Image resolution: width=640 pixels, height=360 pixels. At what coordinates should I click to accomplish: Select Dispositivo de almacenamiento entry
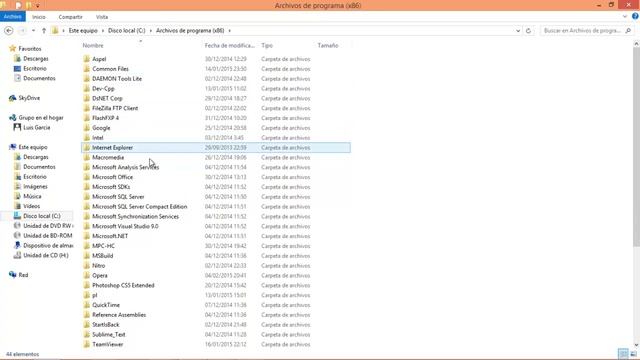48,245
